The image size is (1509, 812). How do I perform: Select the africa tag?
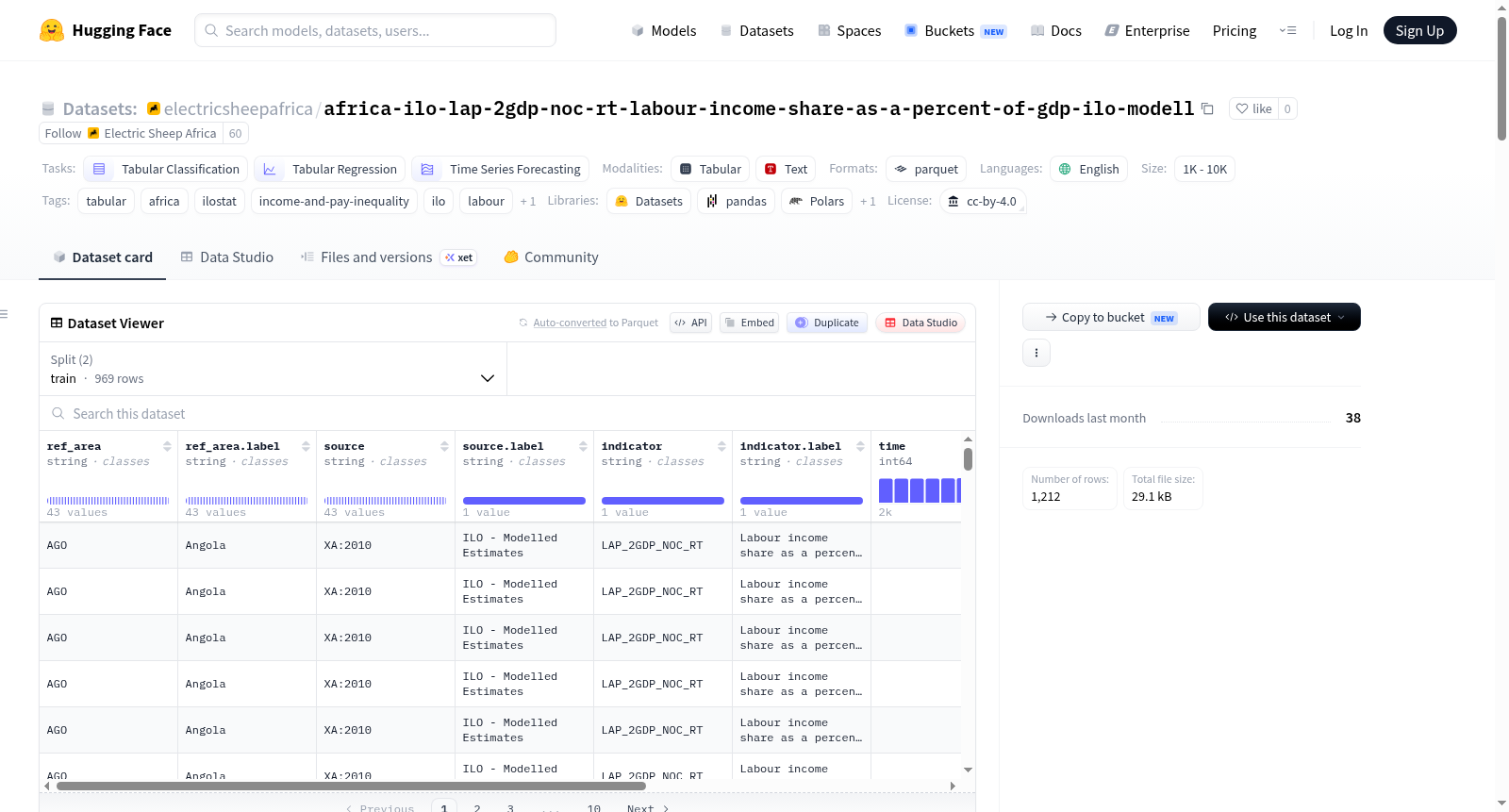[164, 201]
